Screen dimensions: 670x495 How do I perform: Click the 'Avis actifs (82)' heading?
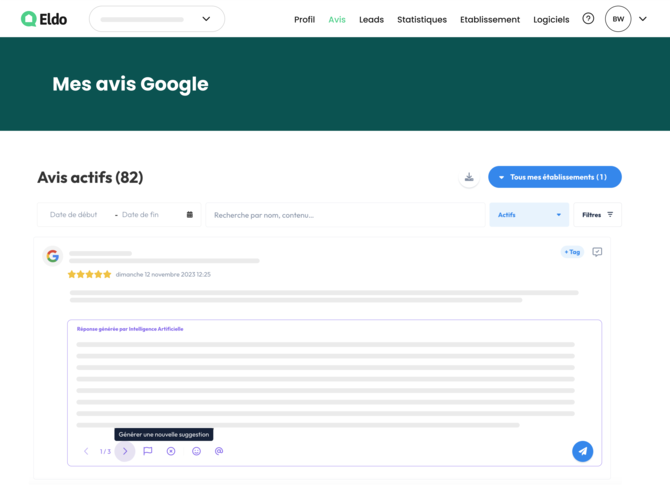(x=90, y=177)
